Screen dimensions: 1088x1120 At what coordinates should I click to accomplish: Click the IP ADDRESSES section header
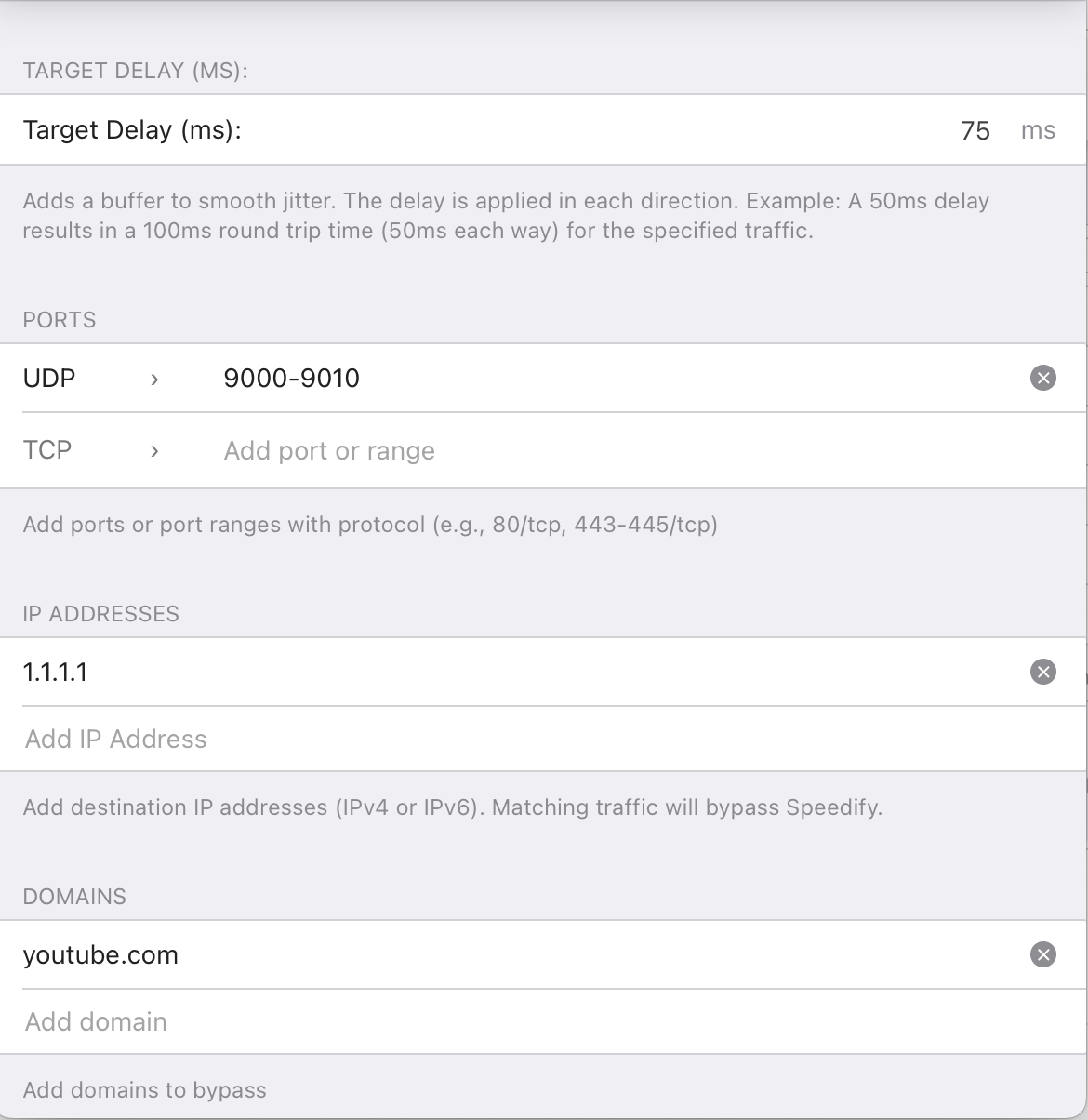[x=101, y=614]
